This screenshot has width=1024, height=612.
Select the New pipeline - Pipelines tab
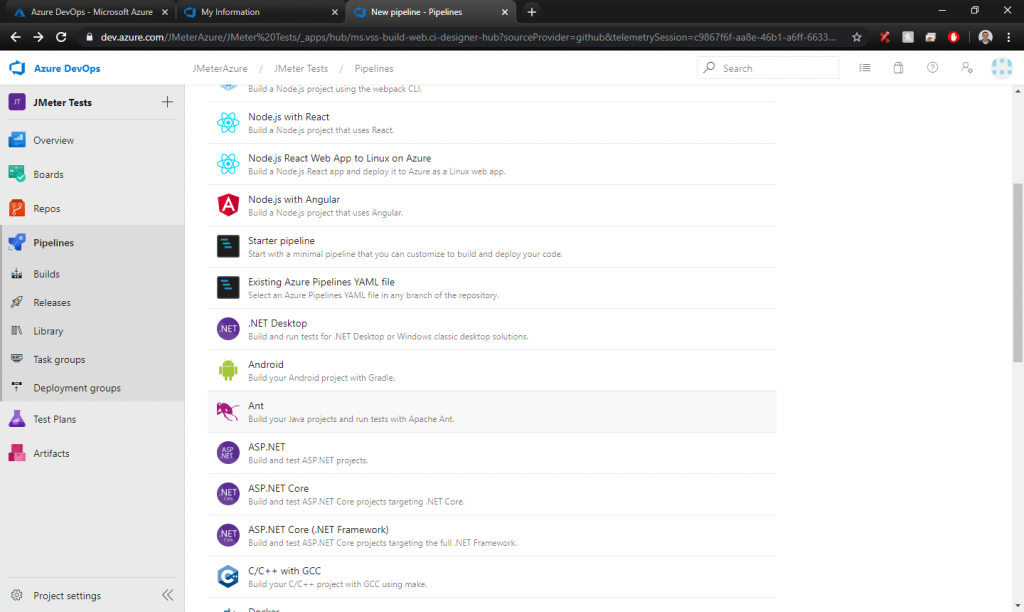[430, 12]
